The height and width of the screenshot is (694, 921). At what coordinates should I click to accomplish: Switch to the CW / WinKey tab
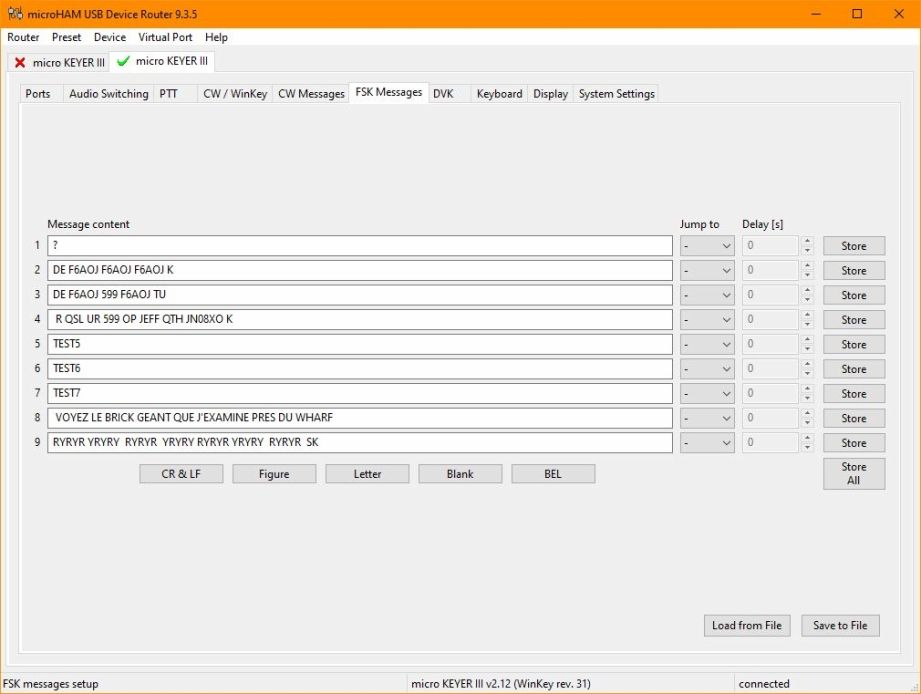[x=235, y=94]
